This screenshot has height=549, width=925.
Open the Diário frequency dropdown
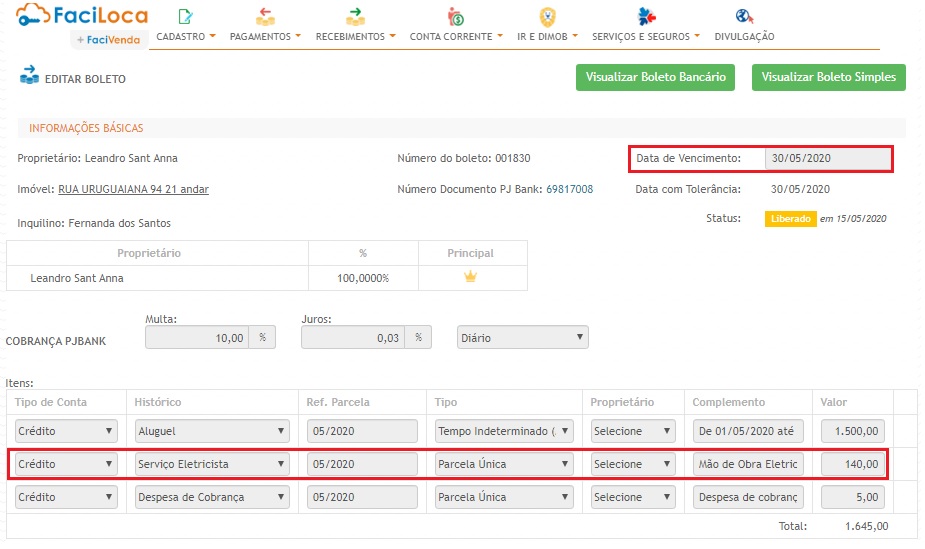[522, 338]
